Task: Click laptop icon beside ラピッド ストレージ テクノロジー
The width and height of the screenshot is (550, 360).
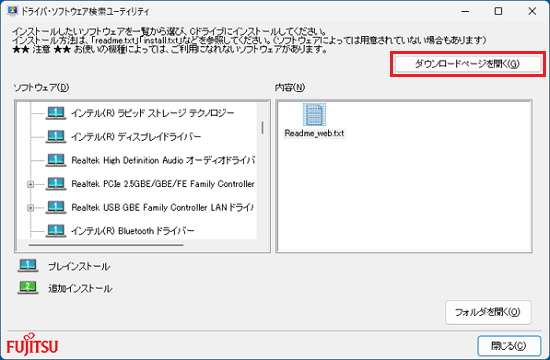Action: tap(56, 113)
